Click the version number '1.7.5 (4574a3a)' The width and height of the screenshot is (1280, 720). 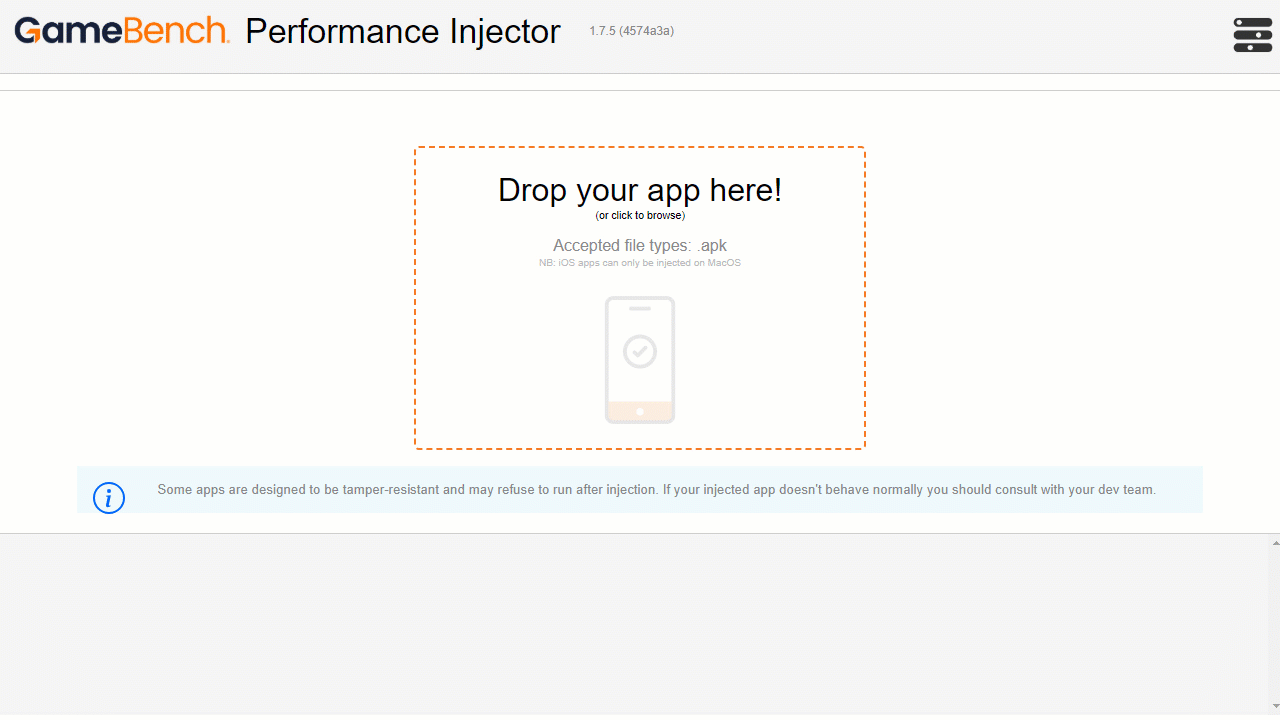631,31
